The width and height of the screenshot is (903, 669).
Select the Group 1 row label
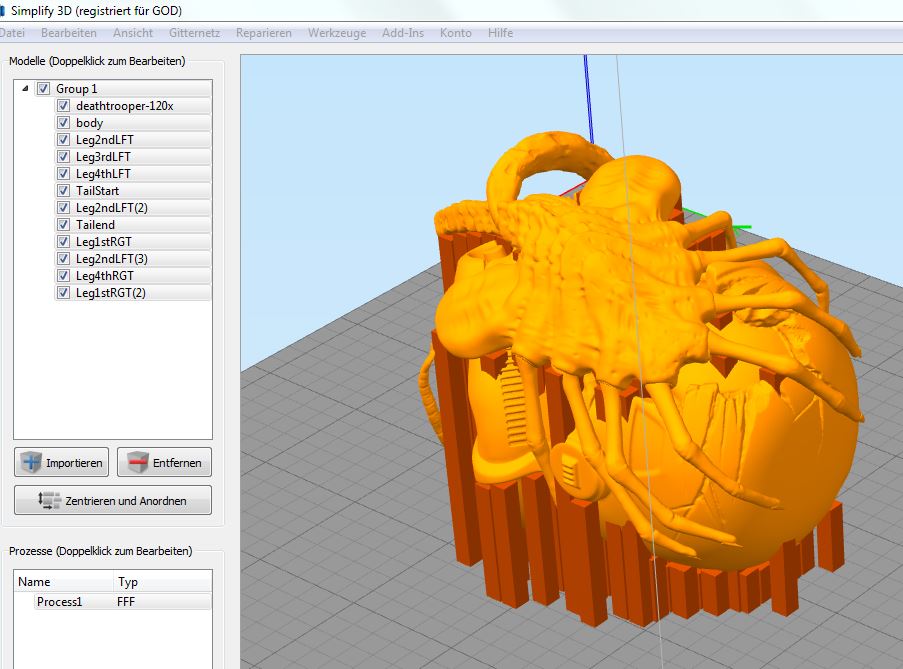pyautogui.click(x=77, y=89)
